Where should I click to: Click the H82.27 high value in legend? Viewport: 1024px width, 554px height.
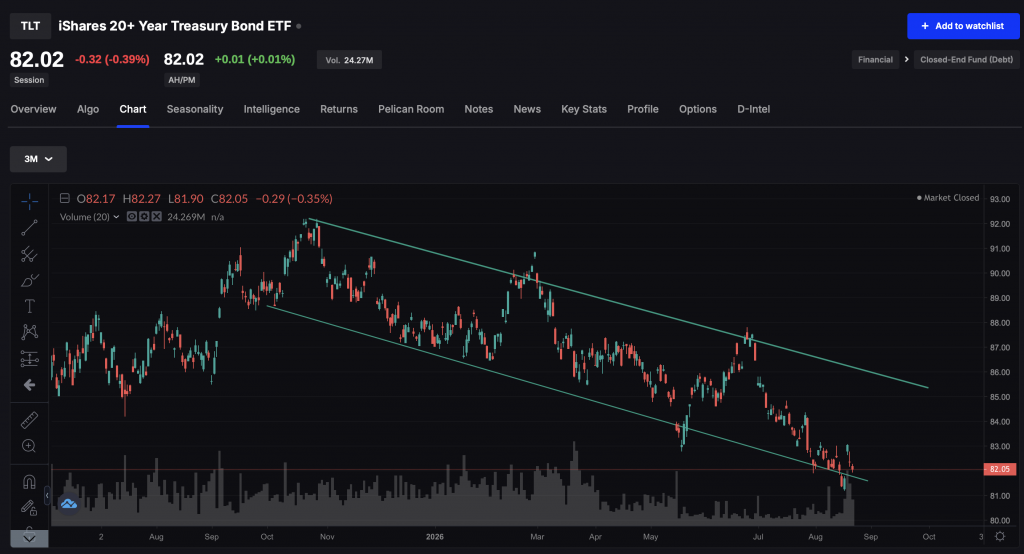point(142,199)
